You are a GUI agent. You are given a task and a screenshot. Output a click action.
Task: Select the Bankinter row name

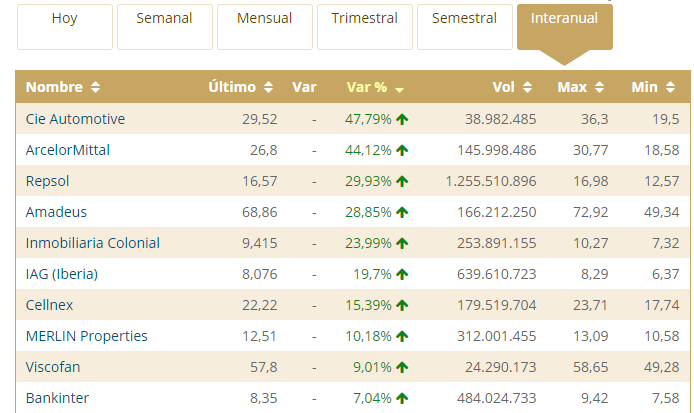pyautogui.click(x=57, y=398)
